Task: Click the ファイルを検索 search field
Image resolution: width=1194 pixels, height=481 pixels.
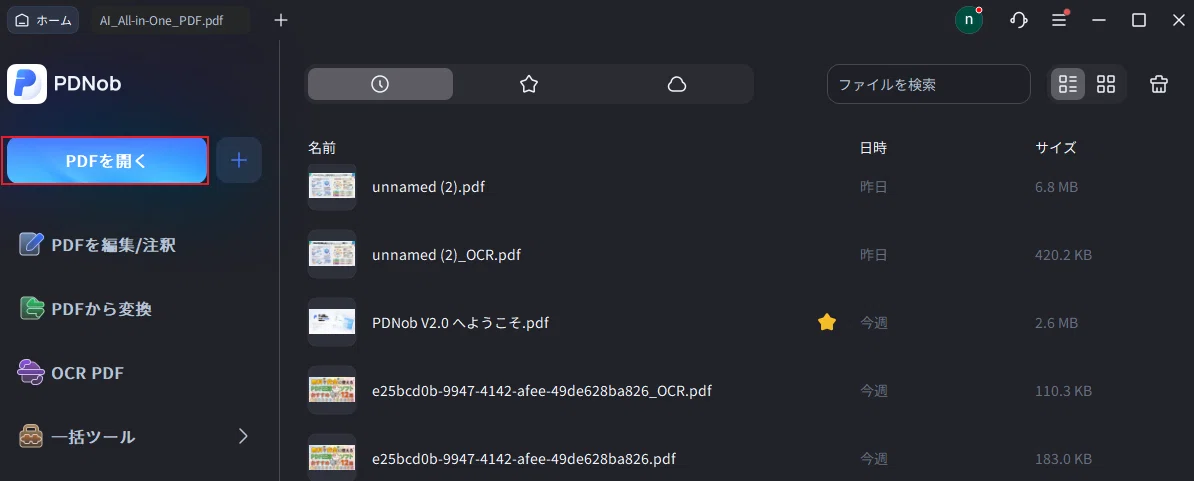Action: click(x=928, y=84)
